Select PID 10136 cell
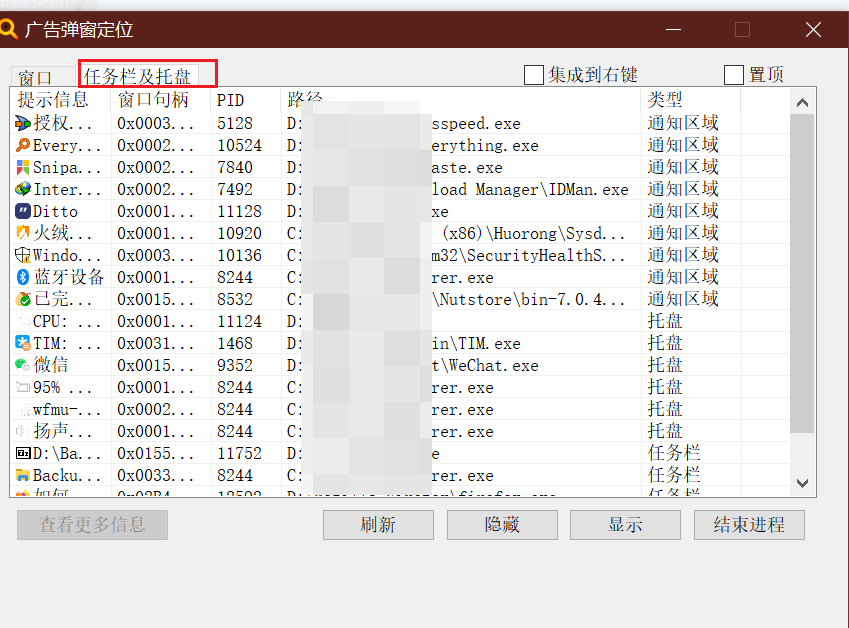The height and width of the screenshot is (628, 849). 239,255
